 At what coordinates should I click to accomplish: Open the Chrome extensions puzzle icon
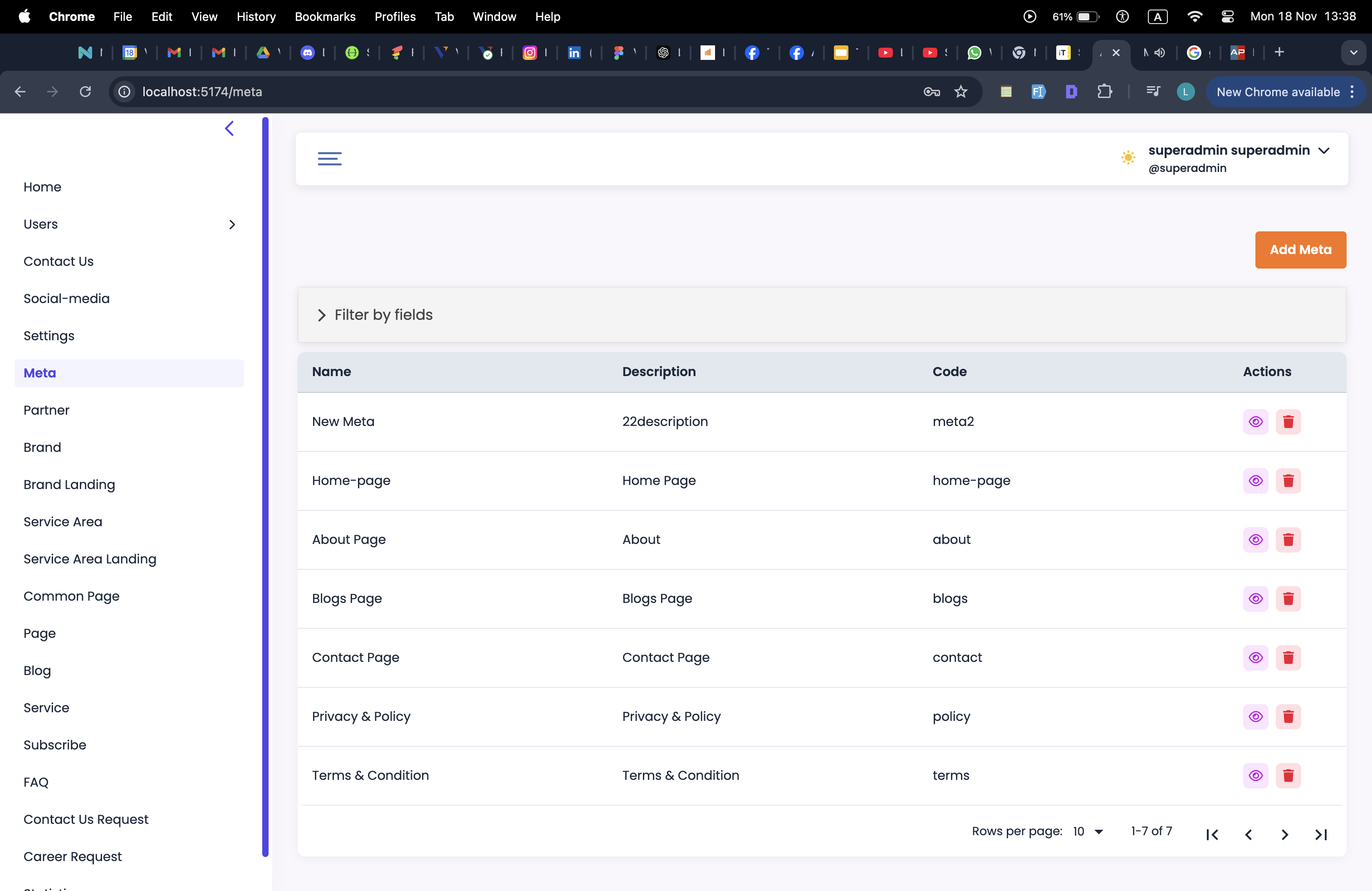pyautogui.click(x=1104, y=92)
